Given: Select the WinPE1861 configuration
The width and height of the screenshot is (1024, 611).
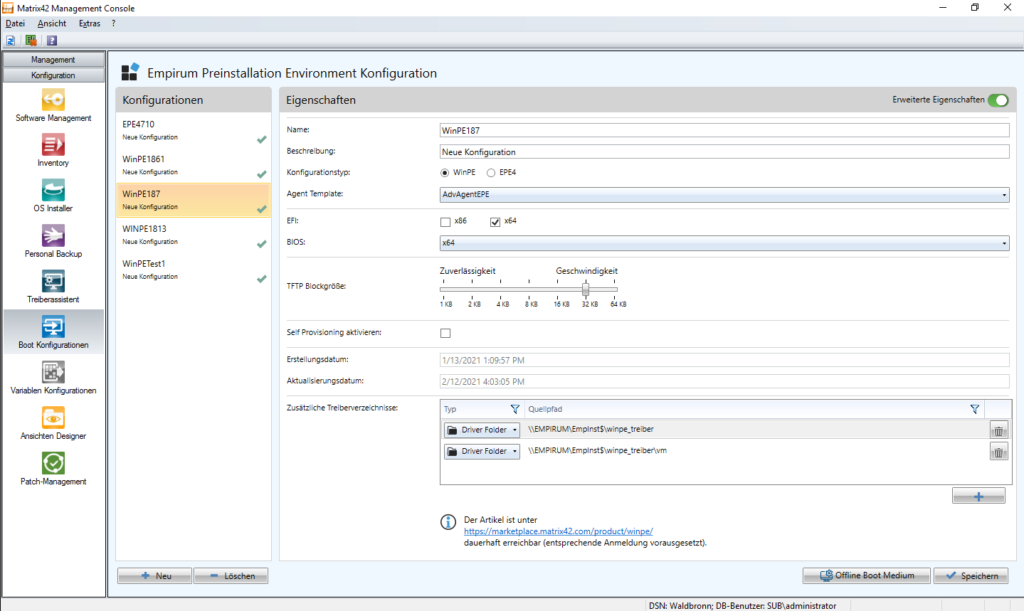Looking at the screenshot, I should (193, 165).
